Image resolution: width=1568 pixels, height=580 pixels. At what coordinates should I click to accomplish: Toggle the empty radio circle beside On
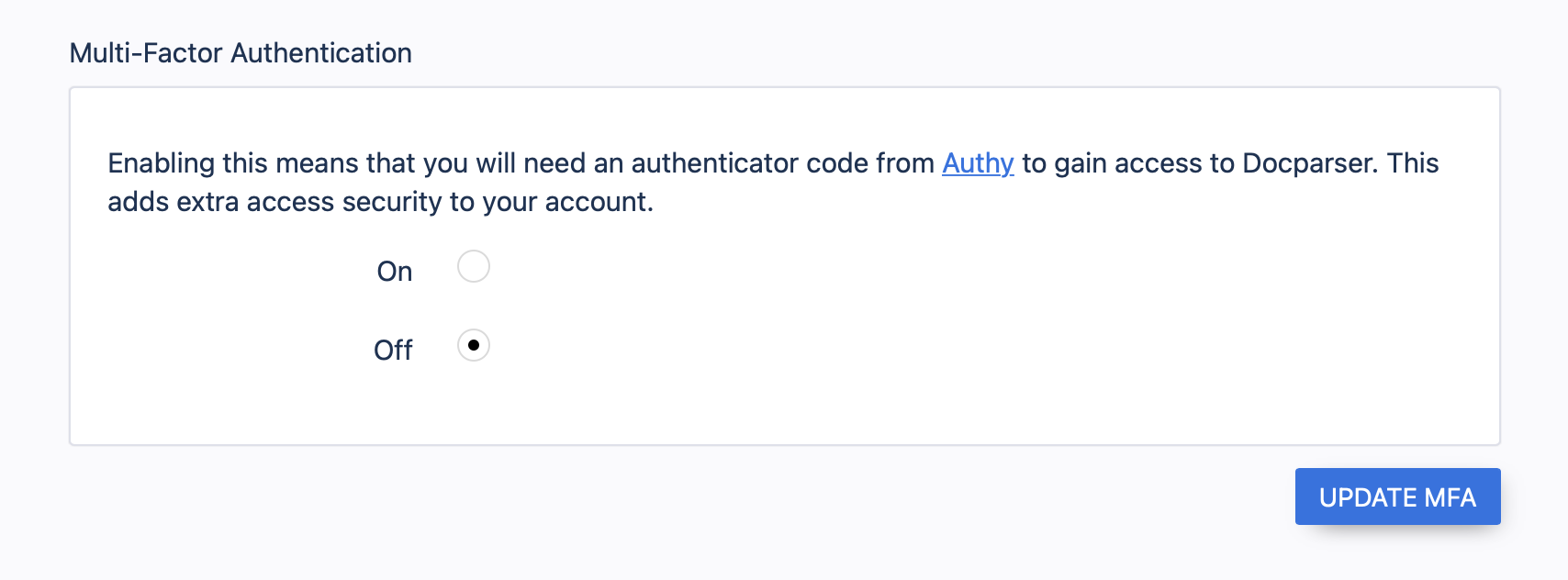tap(474, 266)
